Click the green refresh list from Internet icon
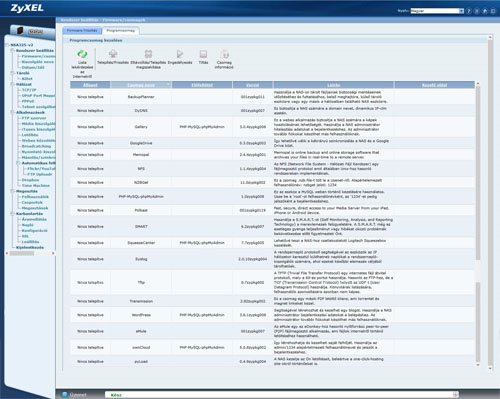 [x=82, y=54]
